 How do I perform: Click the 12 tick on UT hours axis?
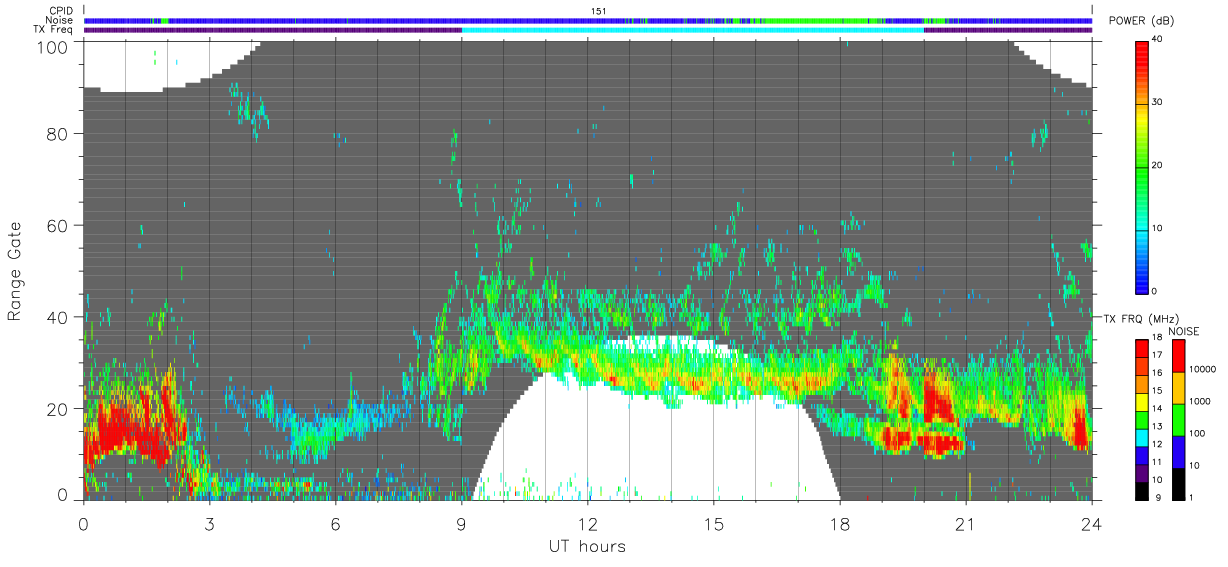[x=587, y=524]
